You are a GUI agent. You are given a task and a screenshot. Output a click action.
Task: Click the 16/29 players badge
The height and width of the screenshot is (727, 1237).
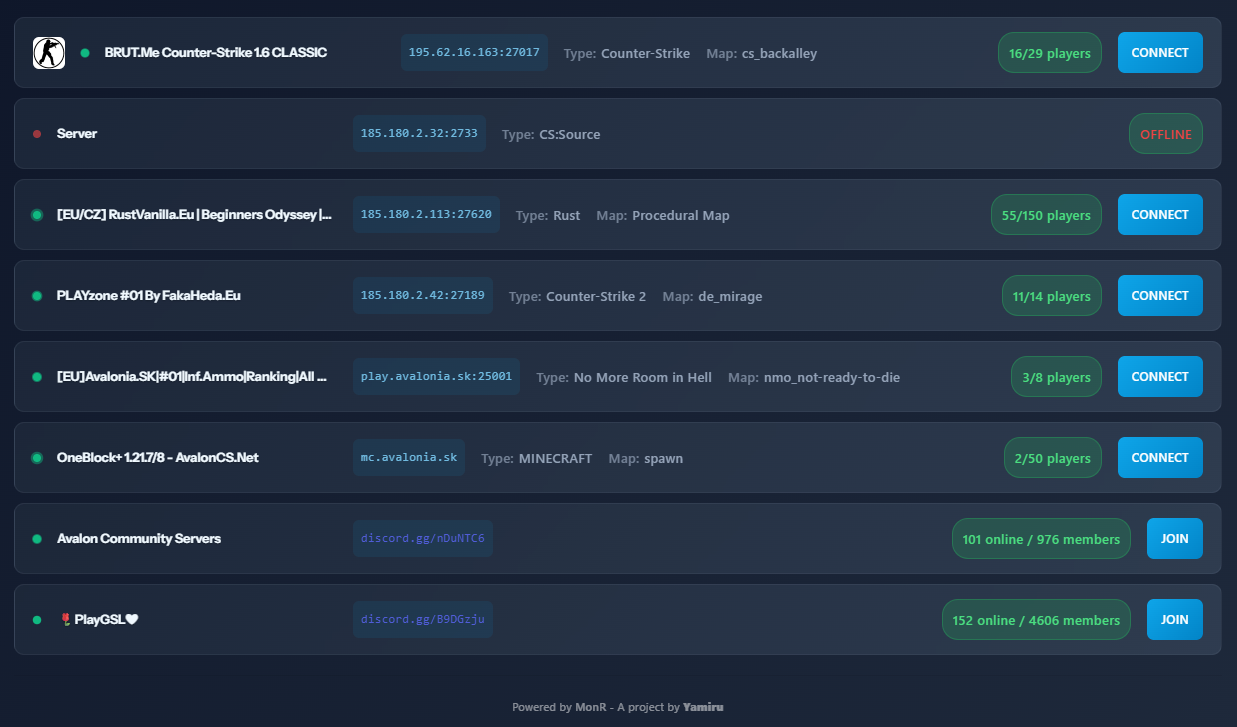[1050, 53]
